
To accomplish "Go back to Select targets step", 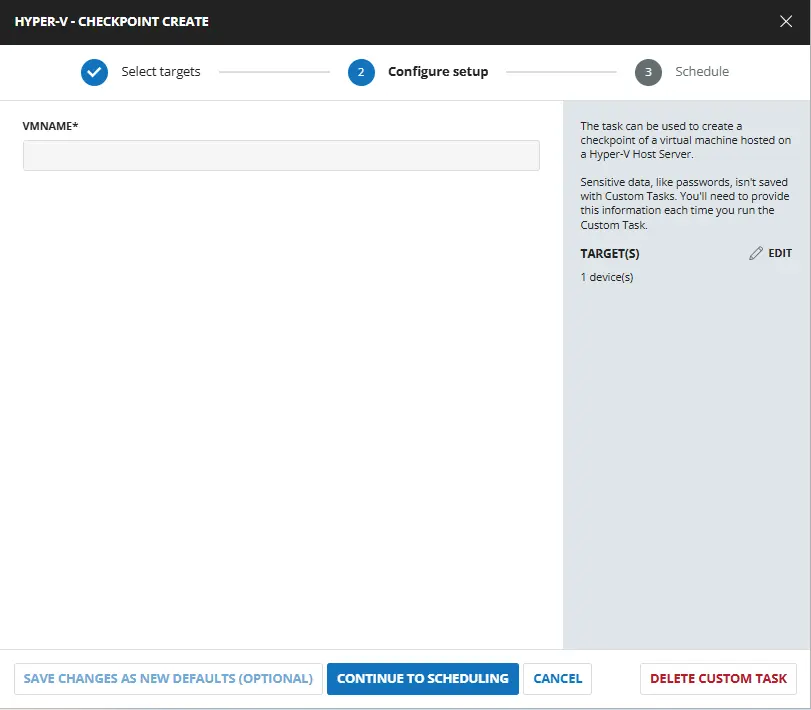I will (x=160, y=72).
